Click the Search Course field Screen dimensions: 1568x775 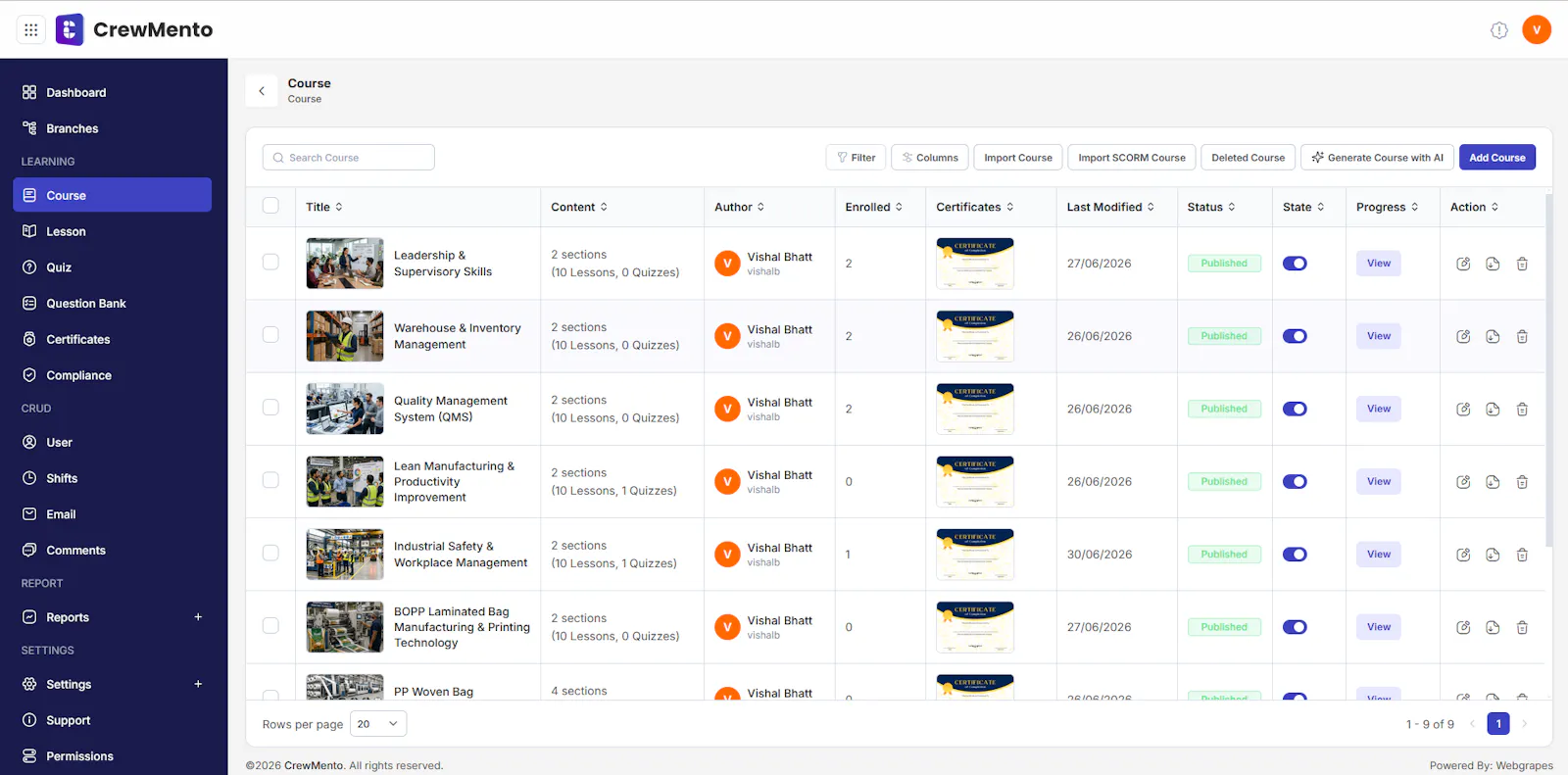348,158
